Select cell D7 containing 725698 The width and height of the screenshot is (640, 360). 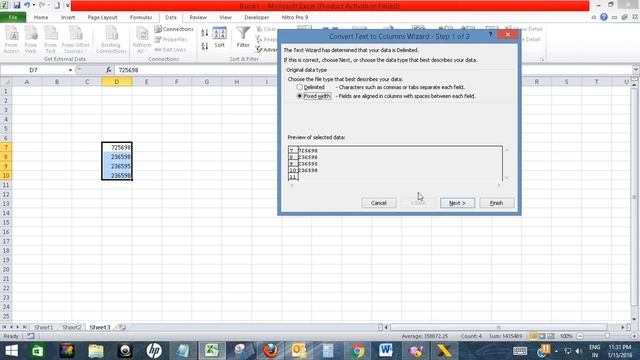(117, 147)
